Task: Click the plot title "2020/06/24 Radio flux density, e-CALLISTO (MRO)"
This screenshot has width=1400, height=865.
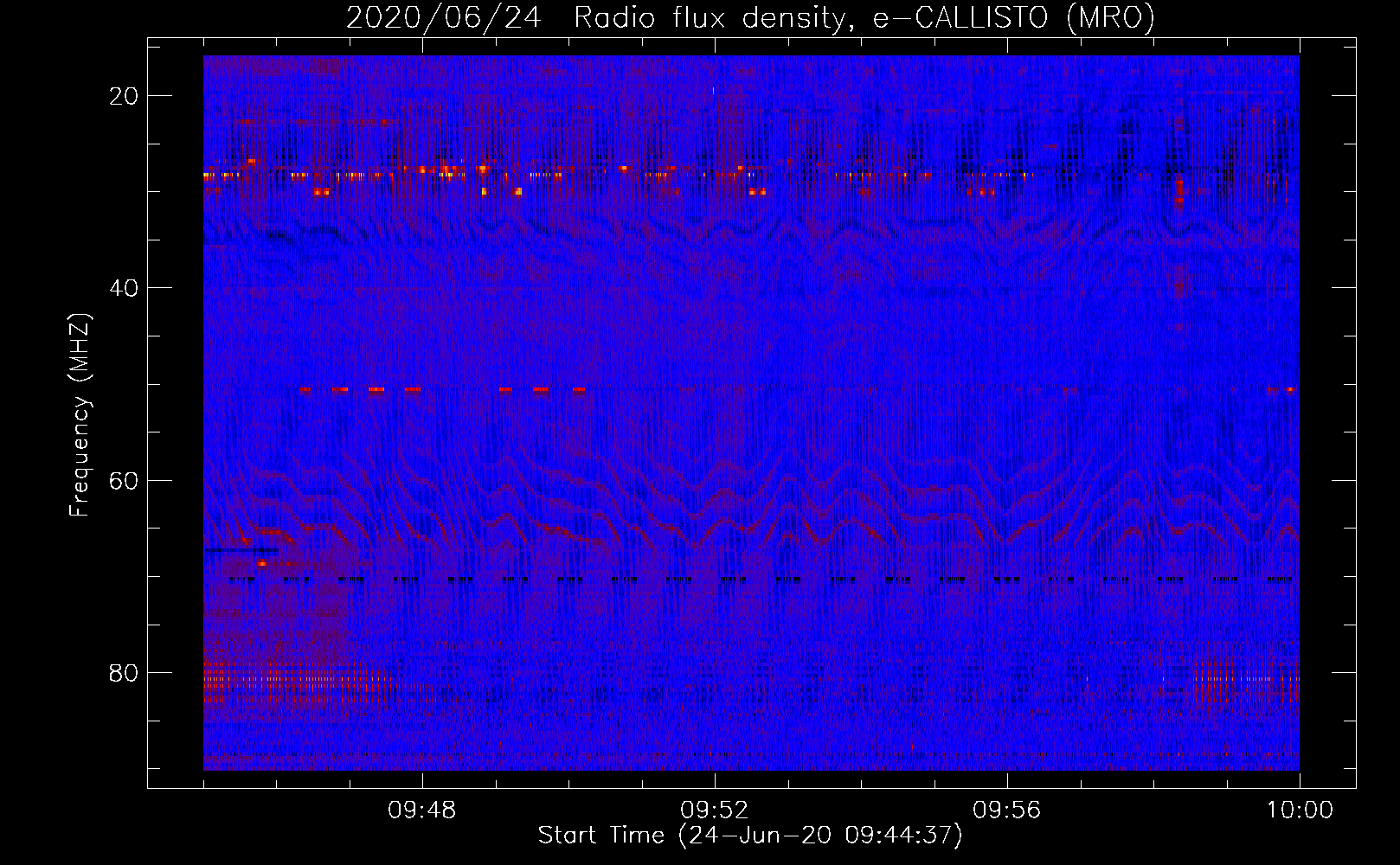Action: point(750,18)
